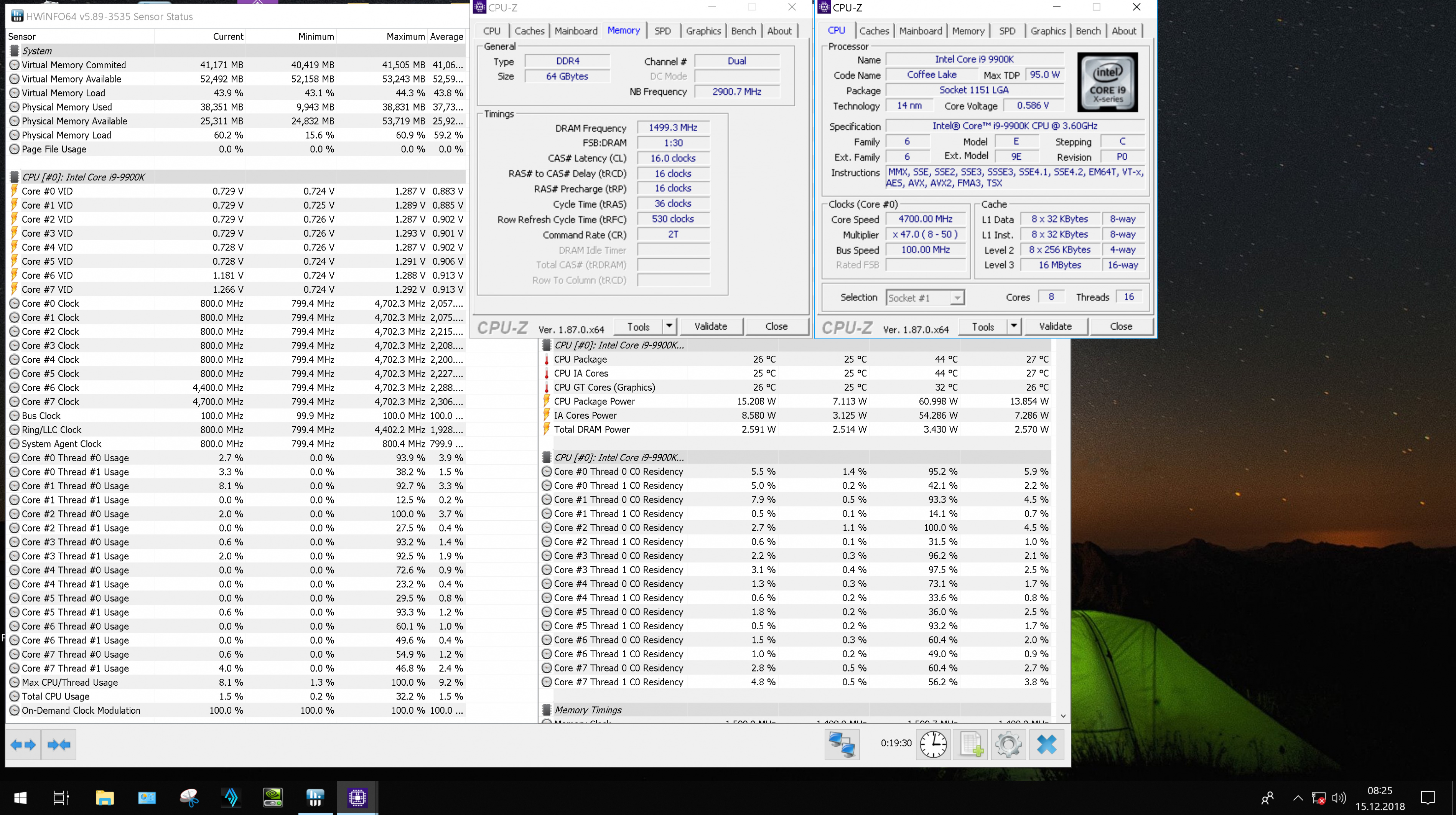Select the CPU [#0]: Intel Core i9-9900K header in the left HWiNFO column
The width and height of the screenshot is (1456, 815).
point(236,177)
